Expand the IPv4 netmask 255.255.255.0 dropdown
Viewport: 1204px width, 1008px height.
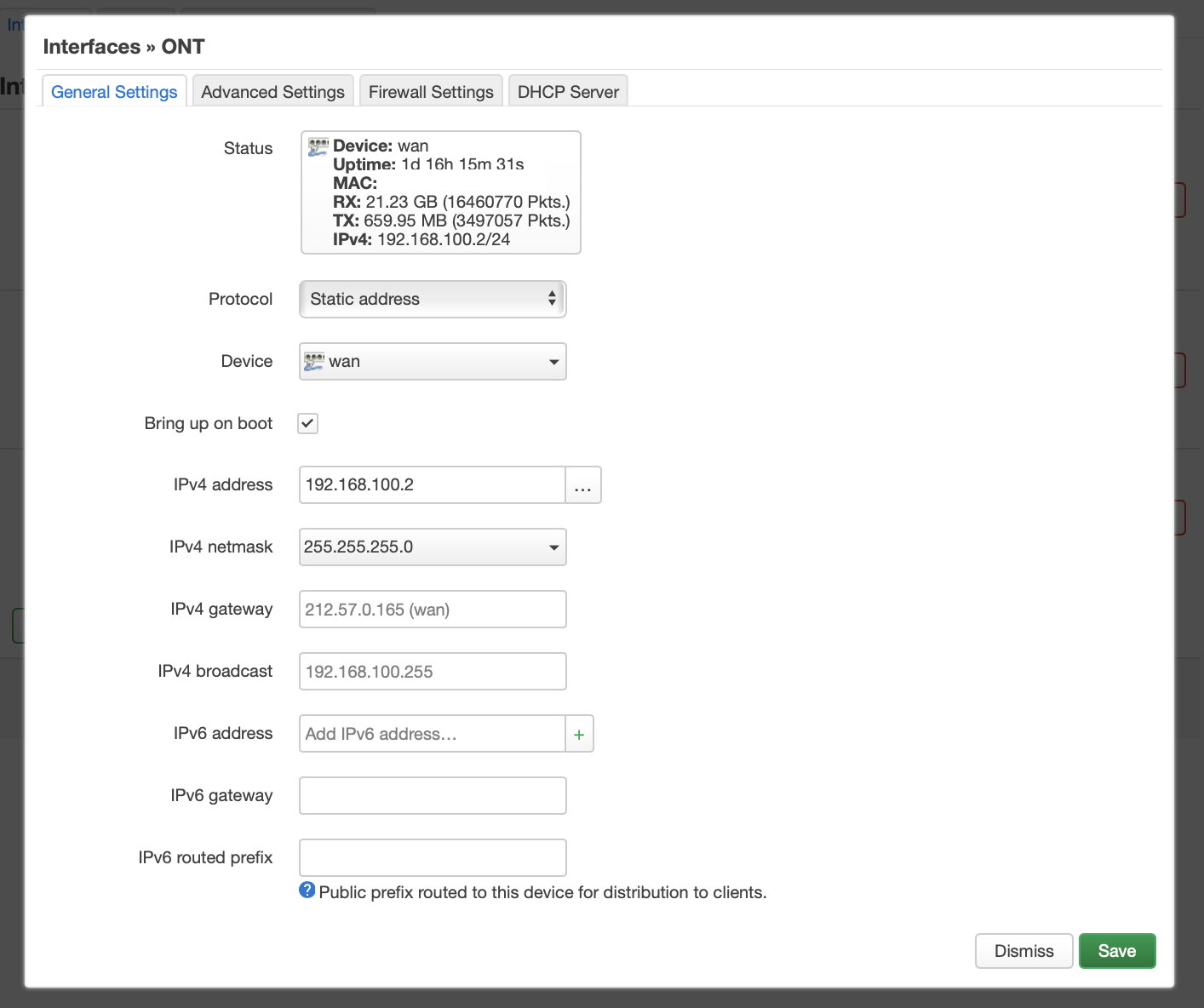[433, 547]
